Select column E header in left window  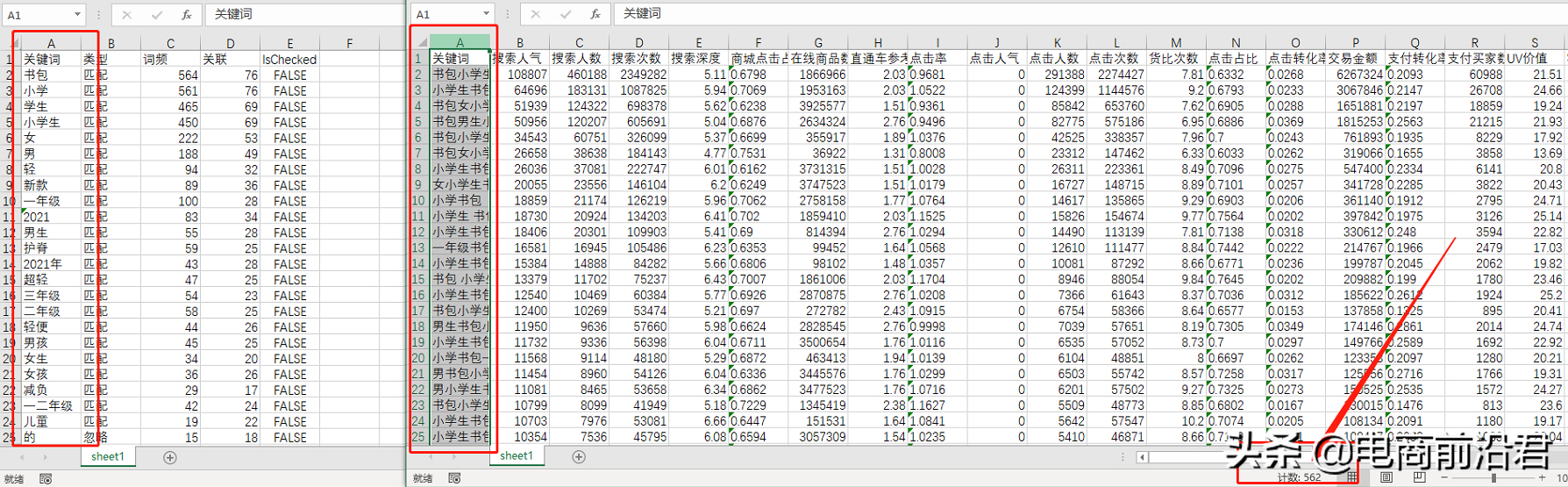point(289,43)
